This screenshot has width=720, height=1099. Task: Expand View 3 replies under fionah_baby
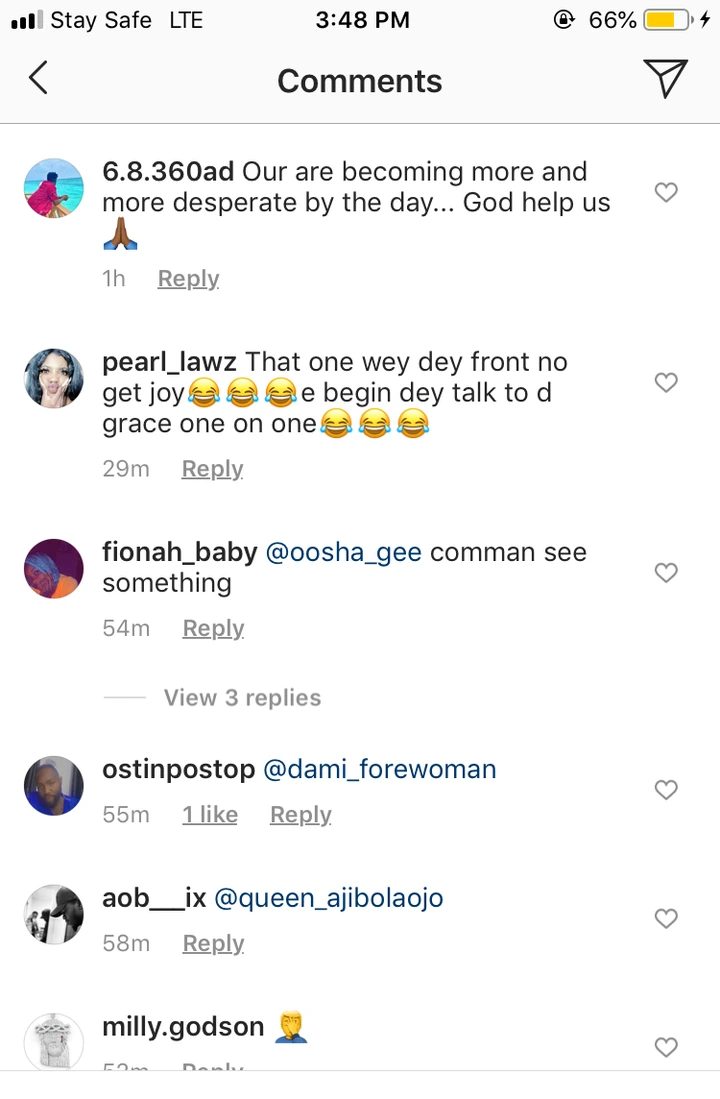(242, 698)
